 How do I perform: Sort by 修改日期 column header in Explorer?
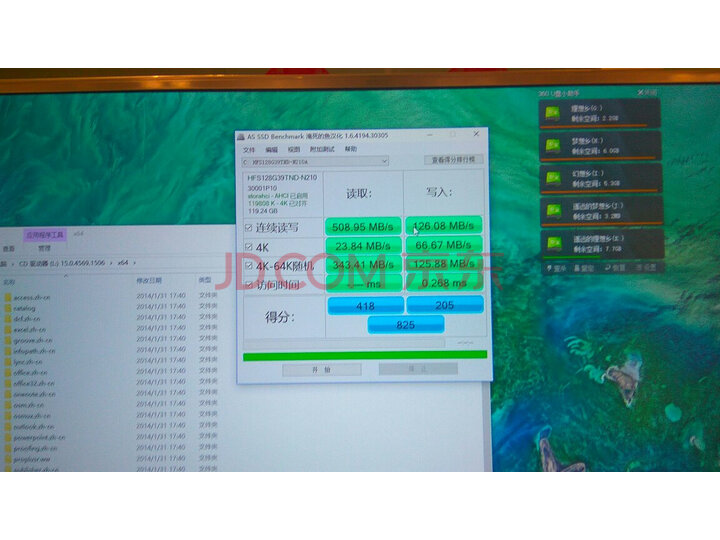(149, 281)
